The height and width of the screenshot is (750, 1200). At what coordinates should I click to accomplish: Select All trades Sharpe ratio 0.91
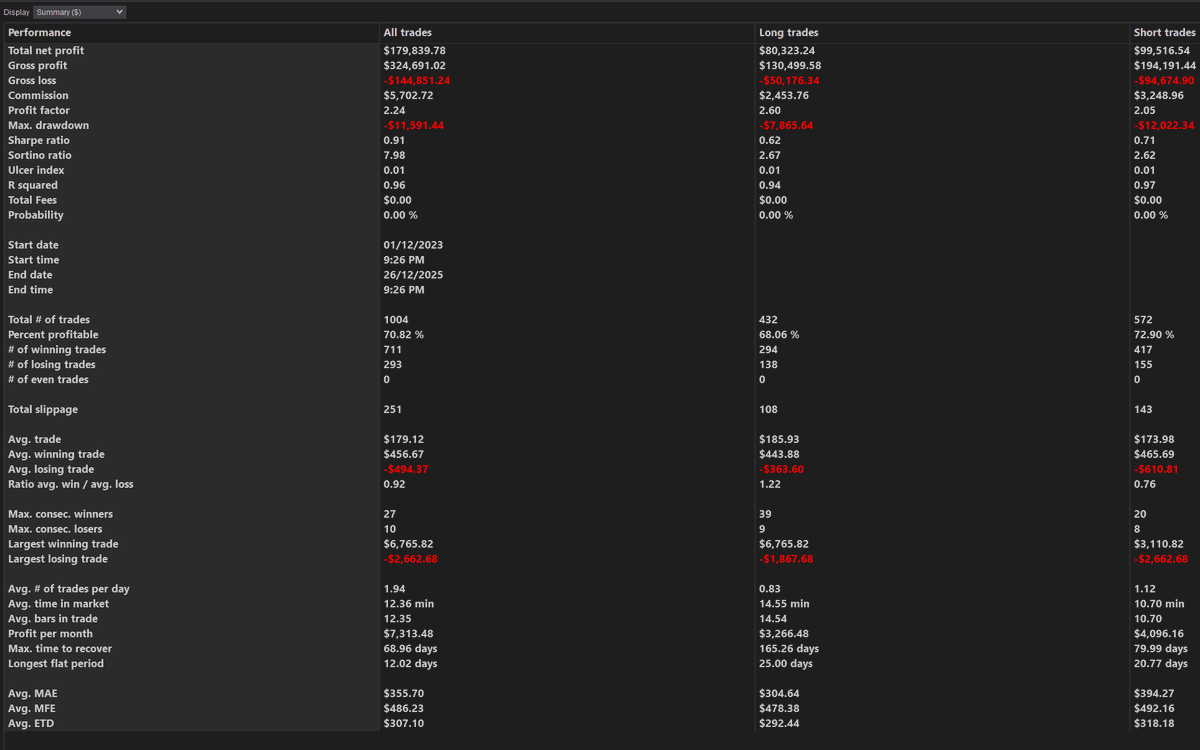(x=394, y=140)
